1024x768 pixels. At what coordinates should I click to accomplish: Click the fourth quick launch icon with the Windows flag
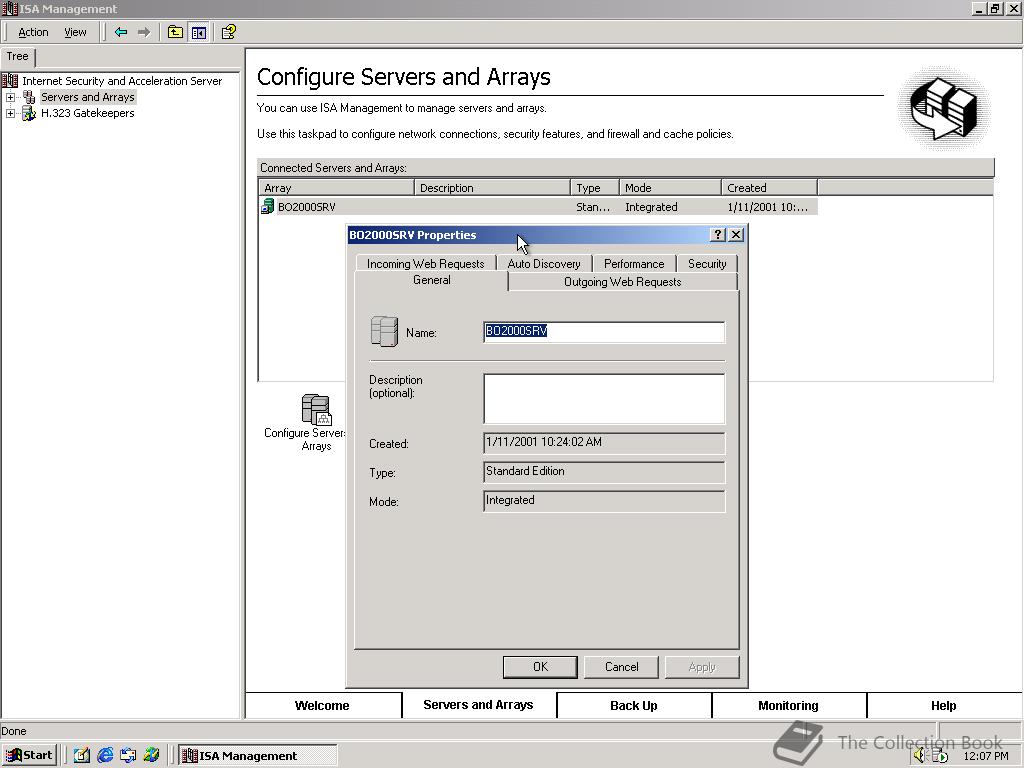click(x=151, y=756)
